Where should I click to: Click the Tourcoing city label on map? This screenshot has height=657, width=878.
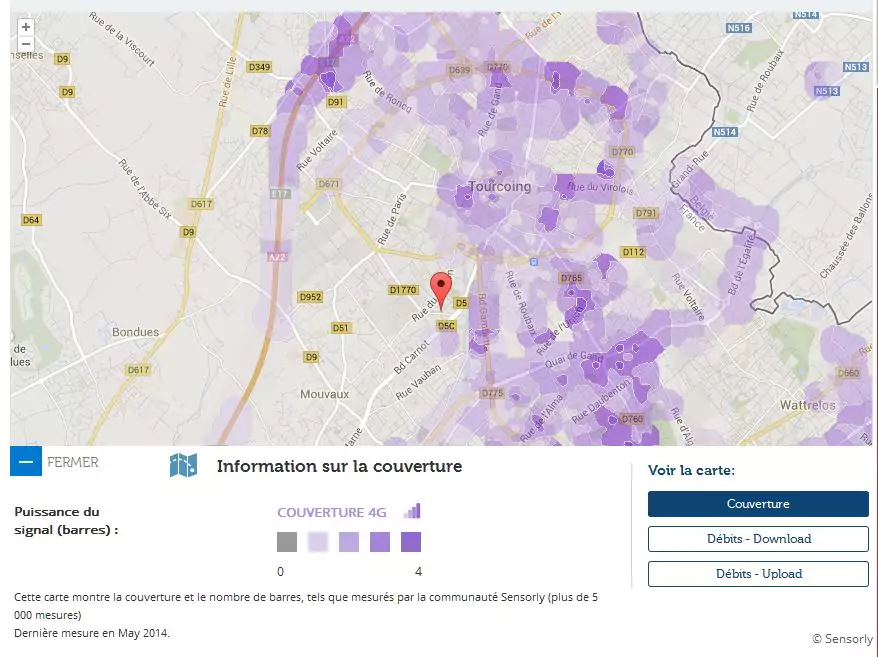click(499, 187)
